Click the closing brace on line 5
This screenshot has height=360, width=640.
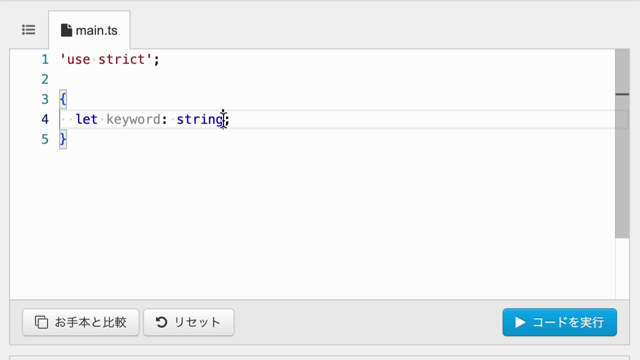click(x=63, y=139)
